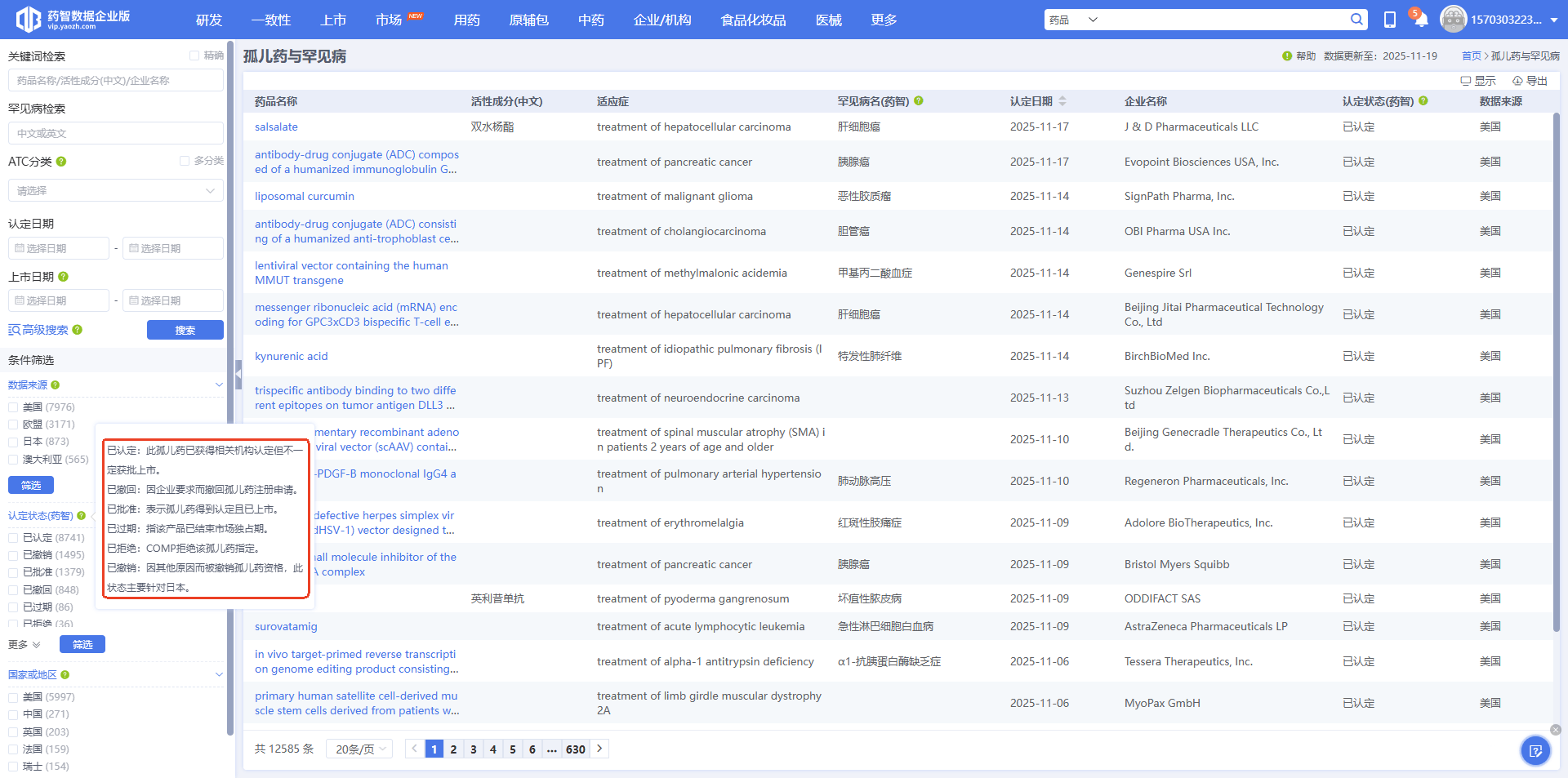Open the 市场 menu
Screen dimensions: 1568x778
point(390,20)
